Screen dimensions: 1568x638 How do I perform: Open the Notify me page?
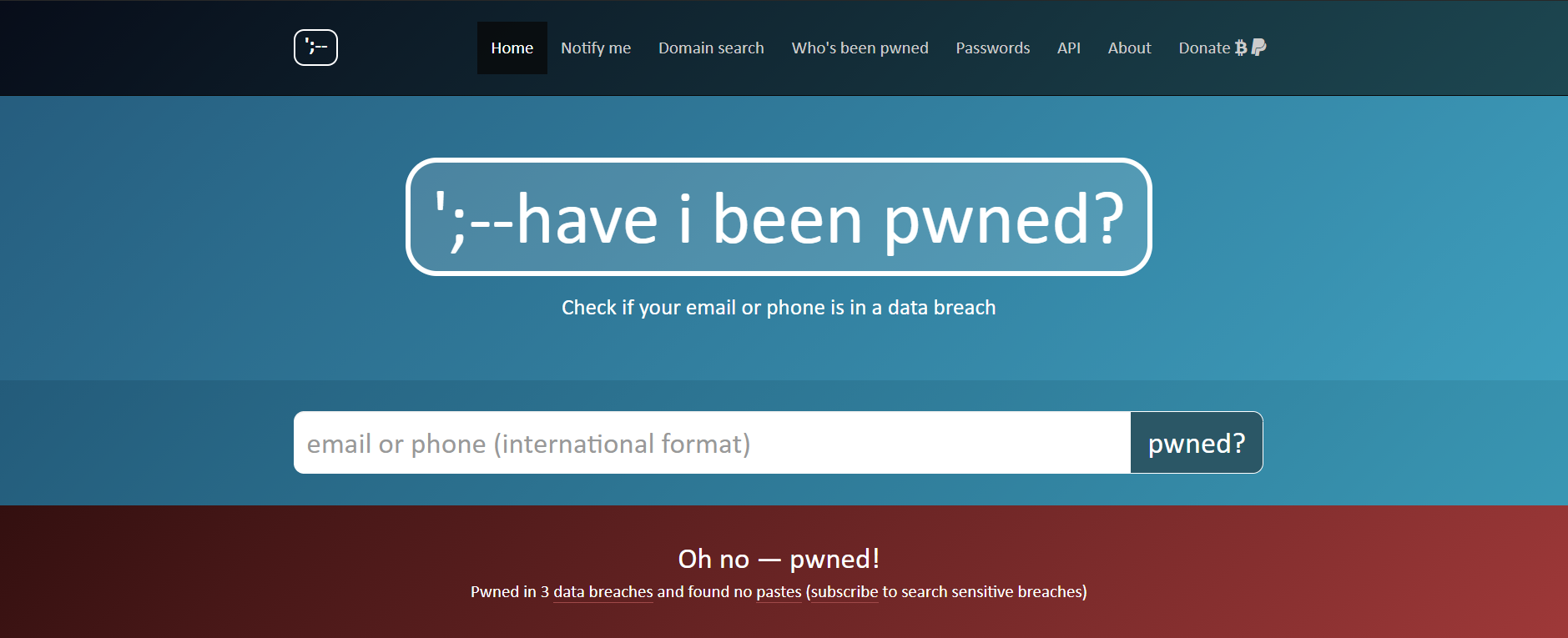[x=596, y=48]
